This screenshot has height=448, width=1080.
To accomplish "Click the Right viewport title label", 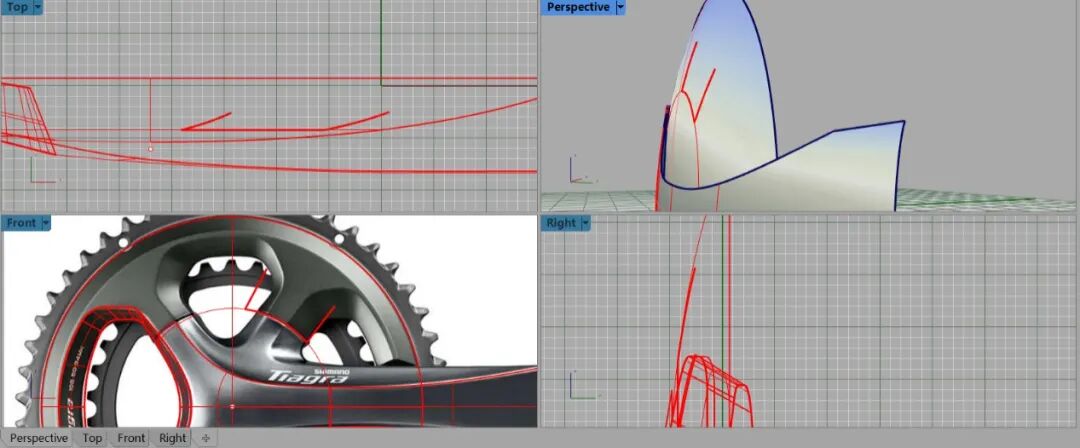I will point(561,223).
